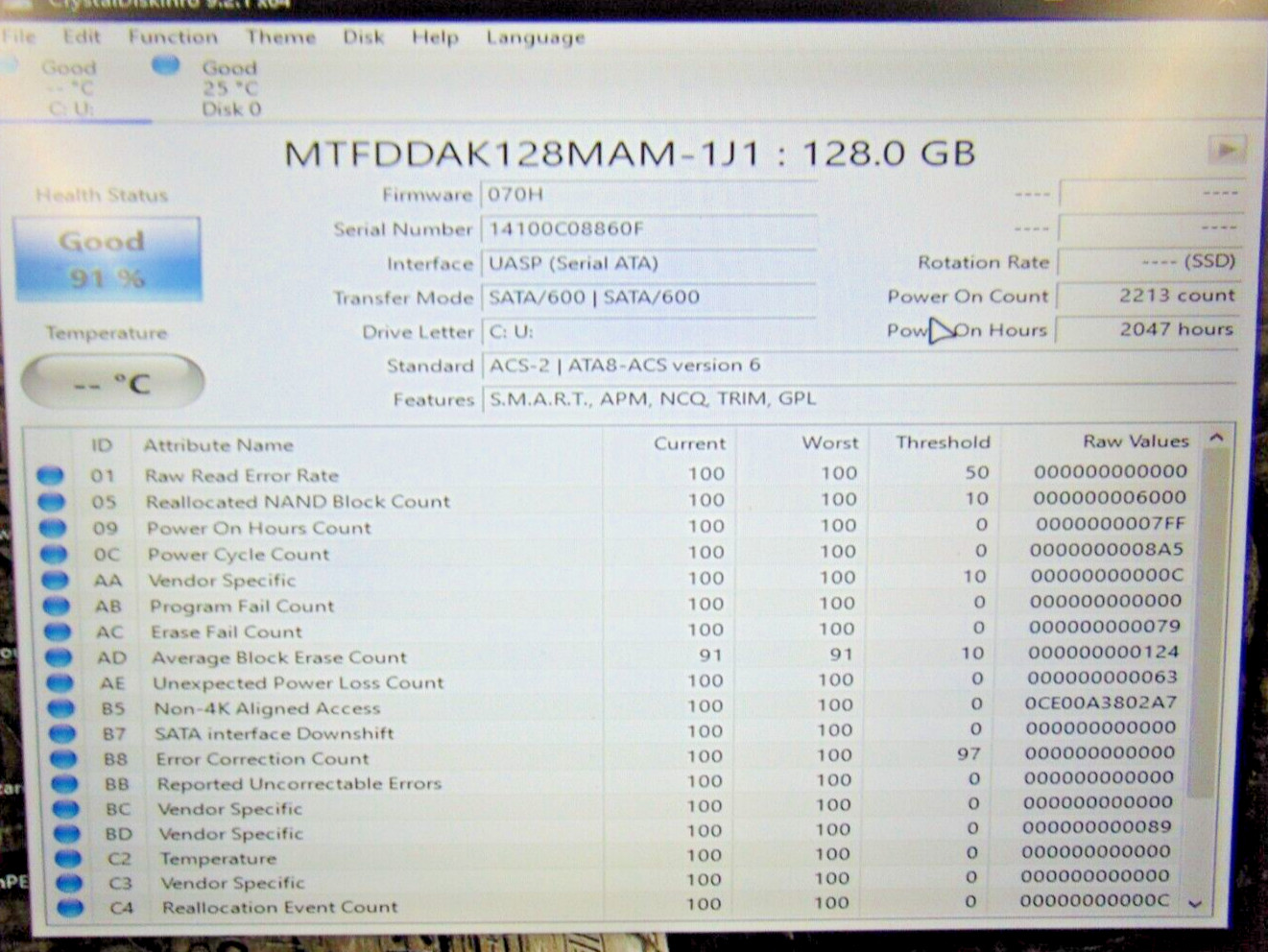Image resolution: width=1268 pixels, height=952 pixels.
Task: Click the Power On Count value 2213 count
Action: click(x=1149, y=296)
